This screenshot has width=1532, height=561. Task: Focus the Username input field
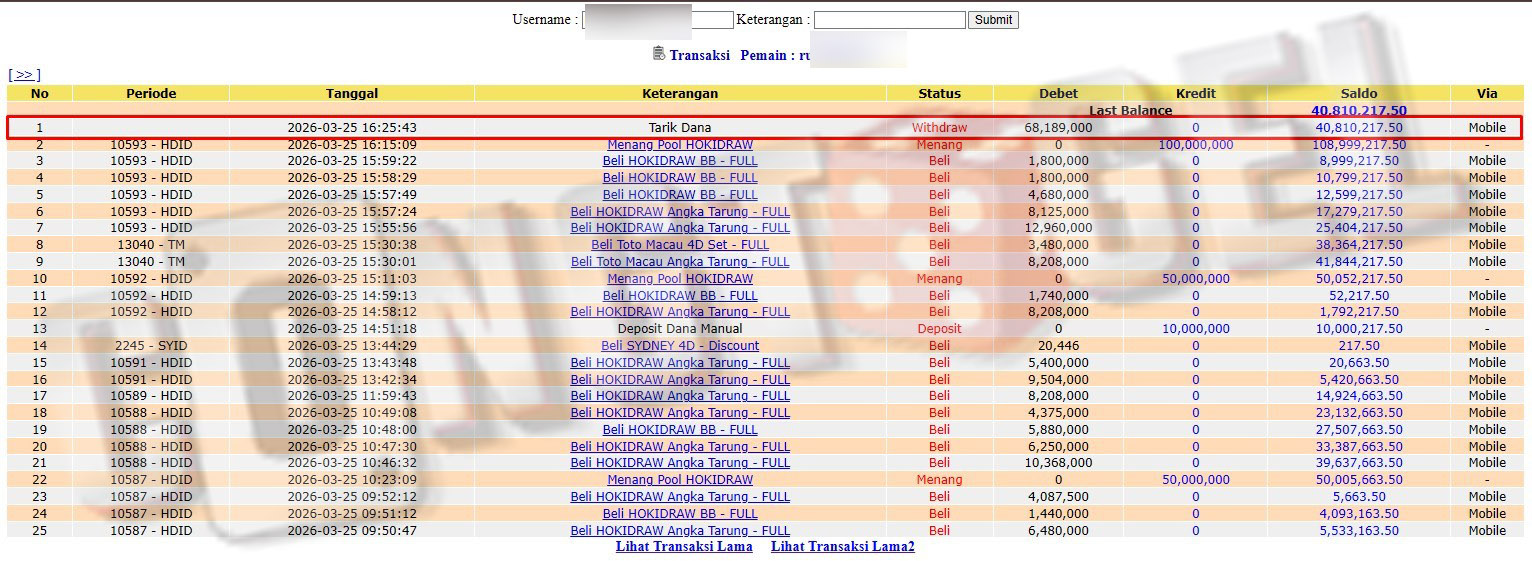coord(658,20)
